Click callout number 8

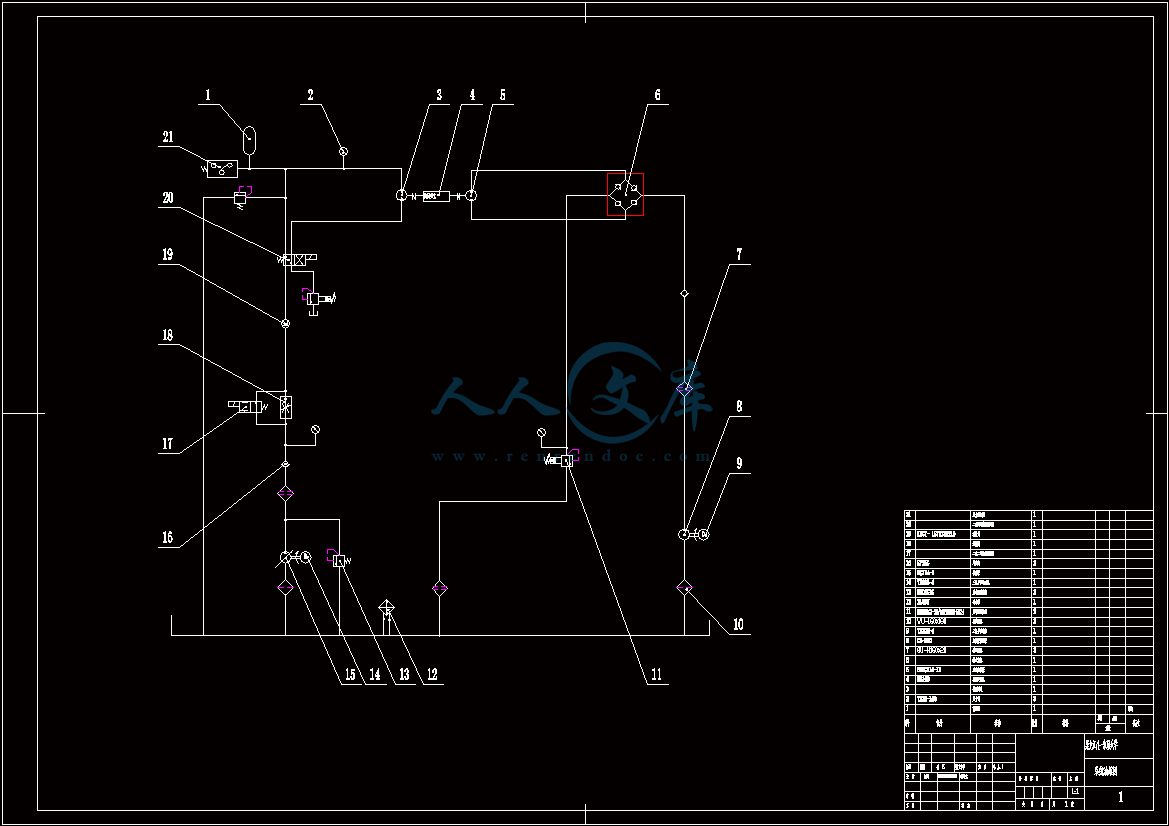pyautogui.click(x=740, y=406)
